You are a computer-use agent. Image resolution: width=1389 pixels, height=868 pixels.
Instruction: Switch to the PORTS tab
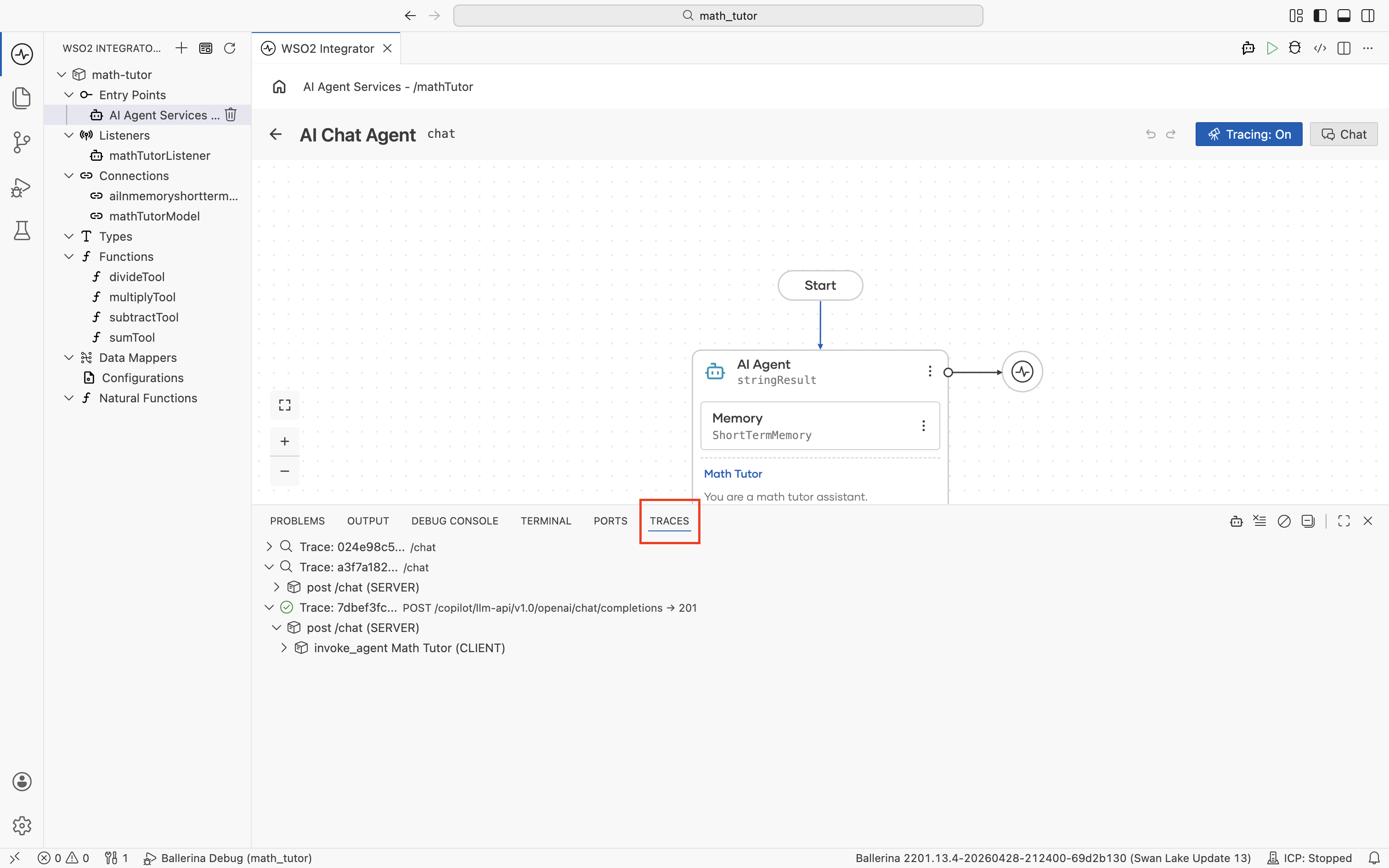[610, 521]
